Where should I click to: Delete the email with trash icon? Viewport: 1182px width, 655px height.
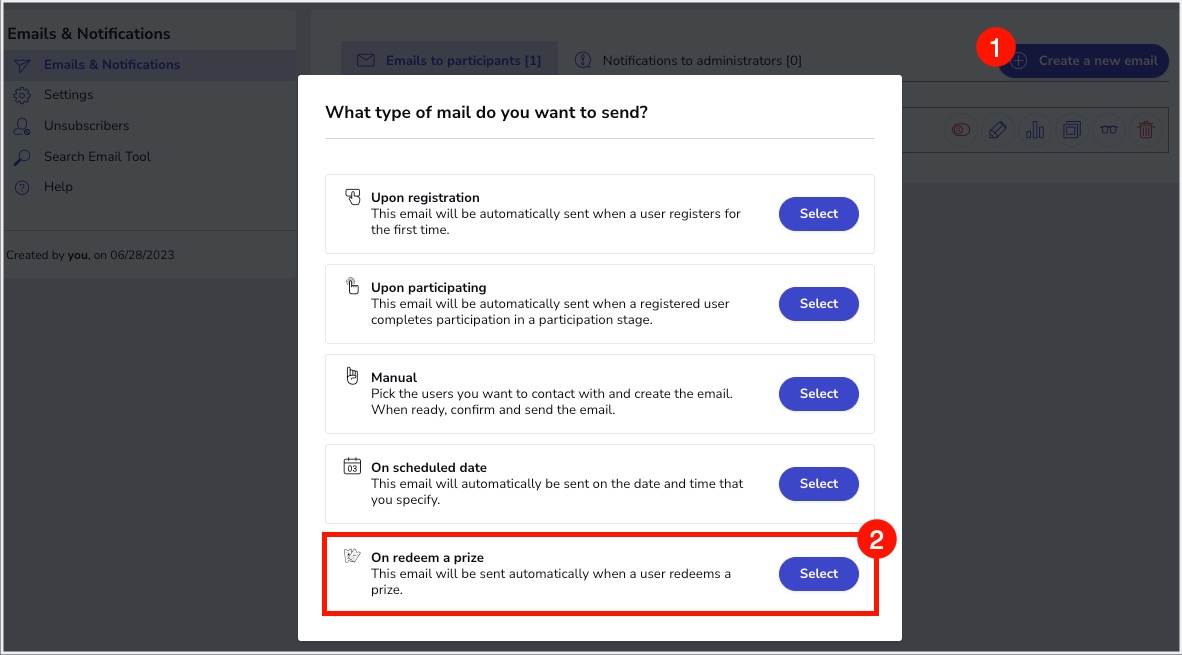pos(1146,130)
